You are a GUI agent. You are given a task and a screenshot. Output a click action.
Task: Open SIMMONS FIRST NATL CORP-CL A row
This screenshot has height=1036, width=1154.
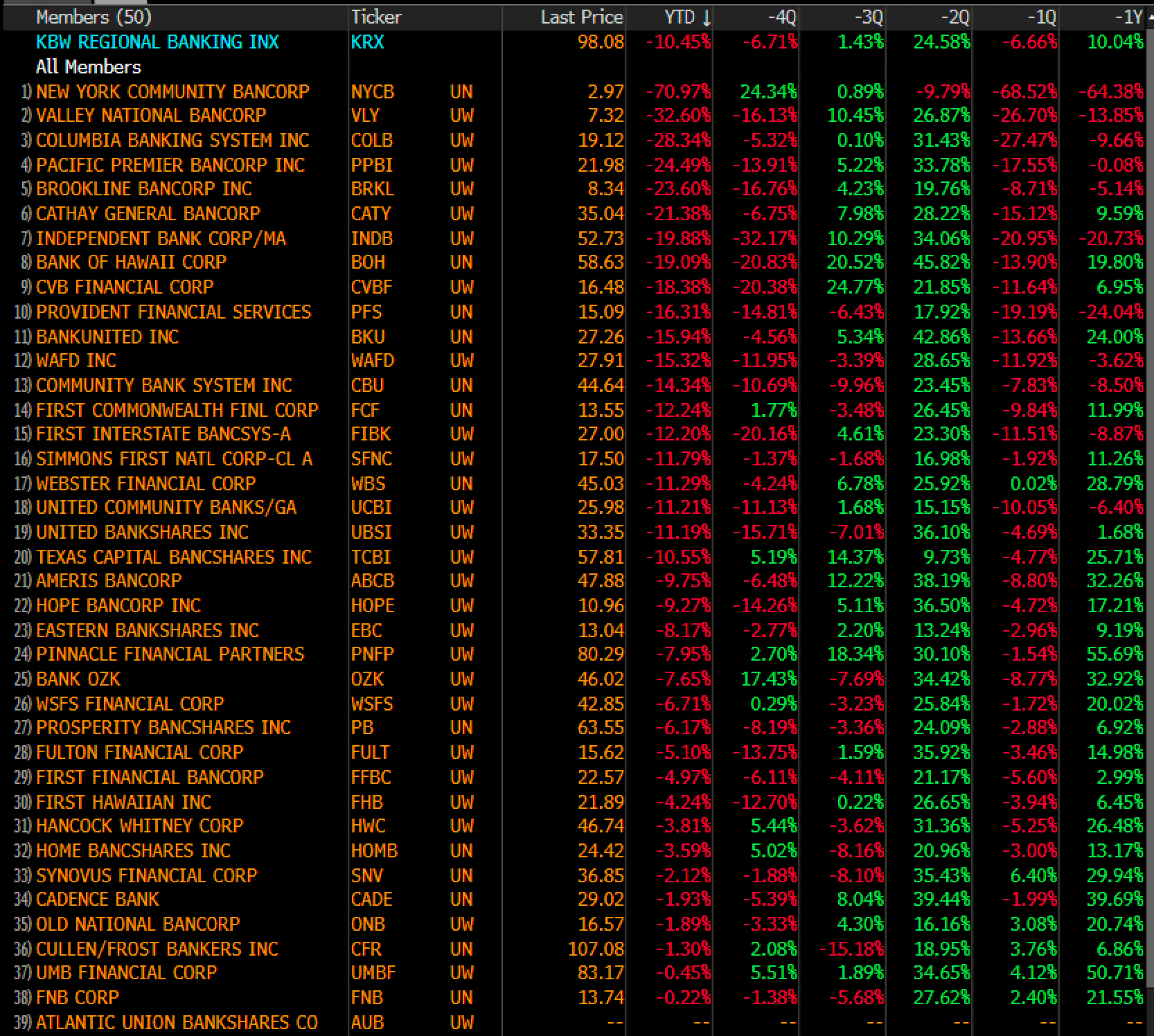point(575,458)
